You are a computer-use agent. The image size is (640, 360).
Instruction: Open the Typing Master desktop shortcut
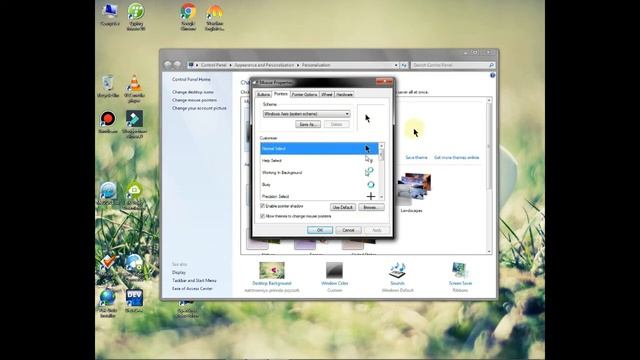coord(136,16)
